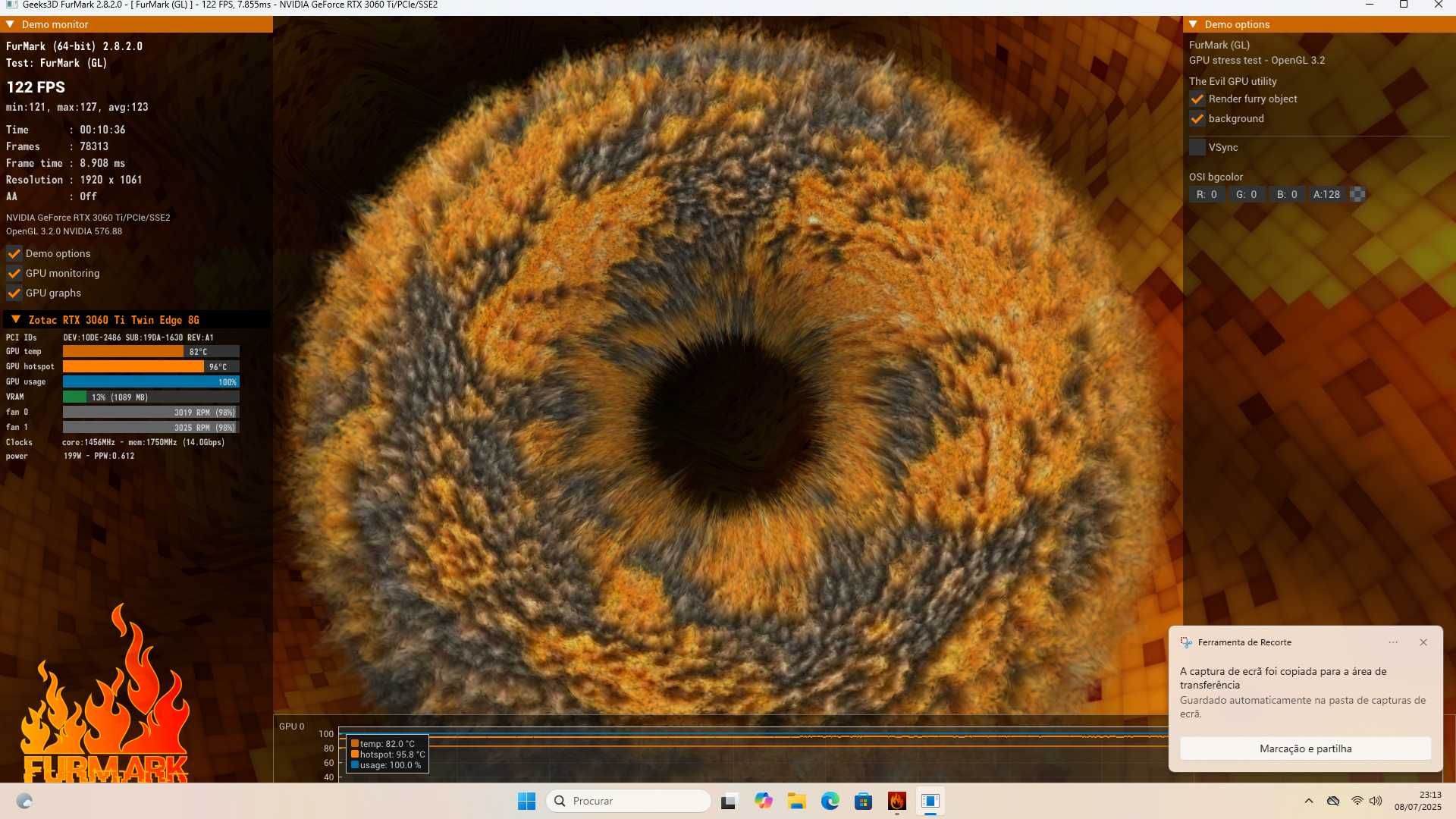
Task: Click the fan 0 RPM bar
Action: (151, 412)
